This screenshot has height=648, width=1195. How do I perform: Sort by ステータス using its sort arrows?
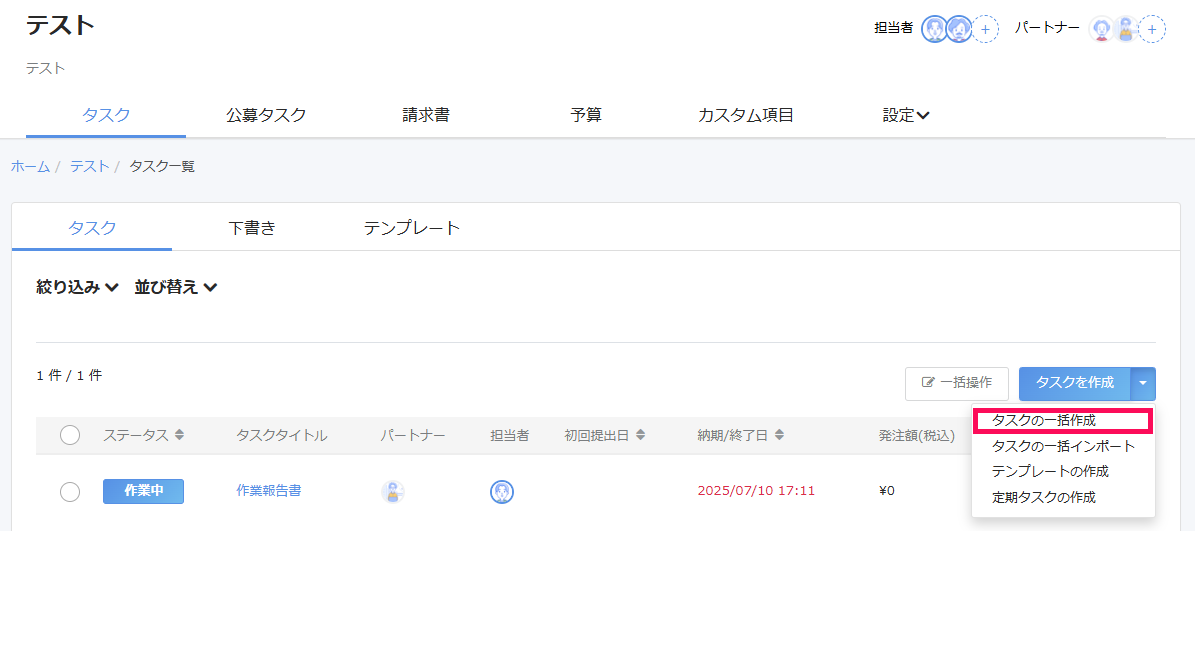point(179,435)
